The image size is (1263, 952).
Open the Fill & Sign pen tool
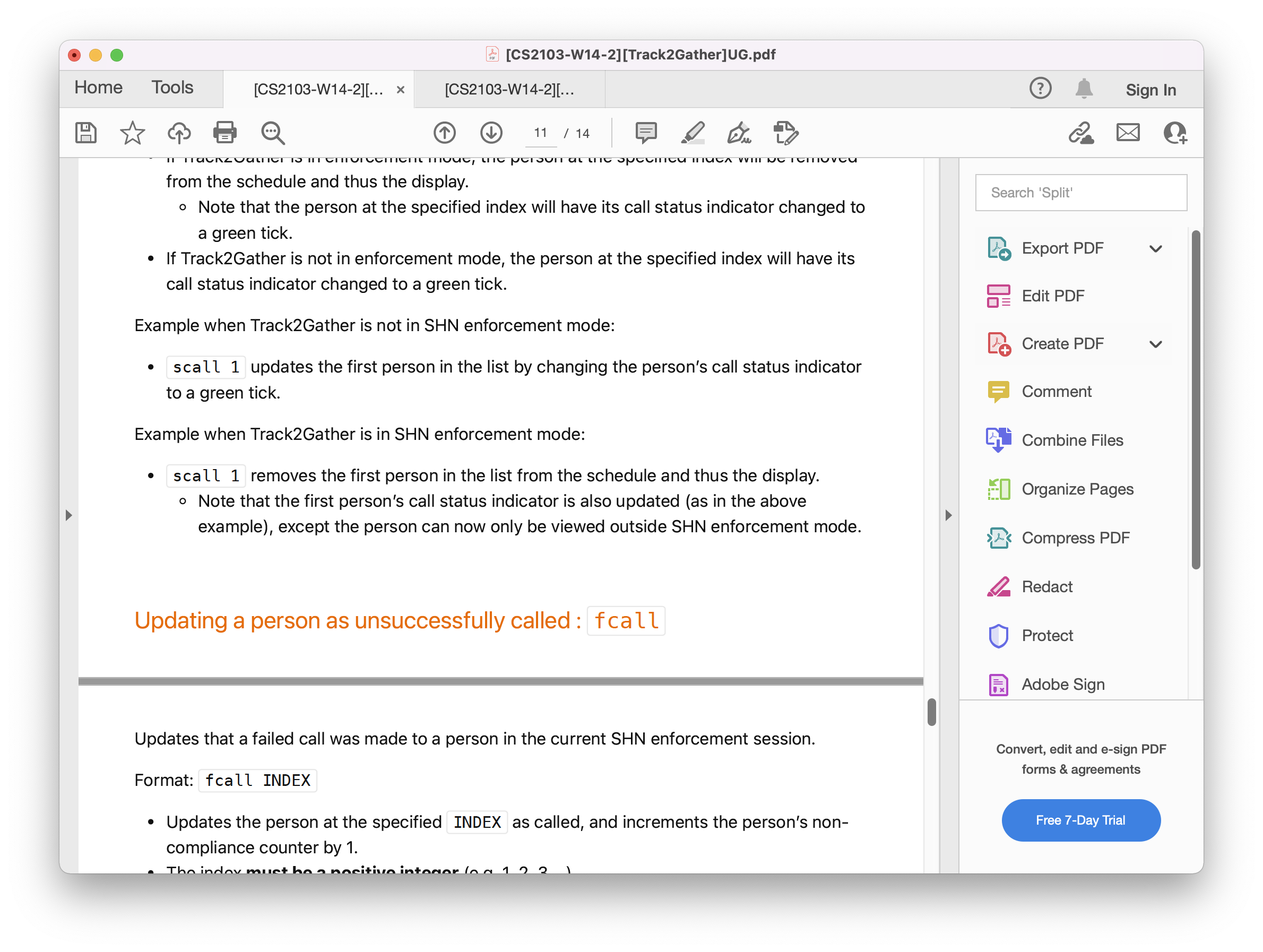[739, 133]
